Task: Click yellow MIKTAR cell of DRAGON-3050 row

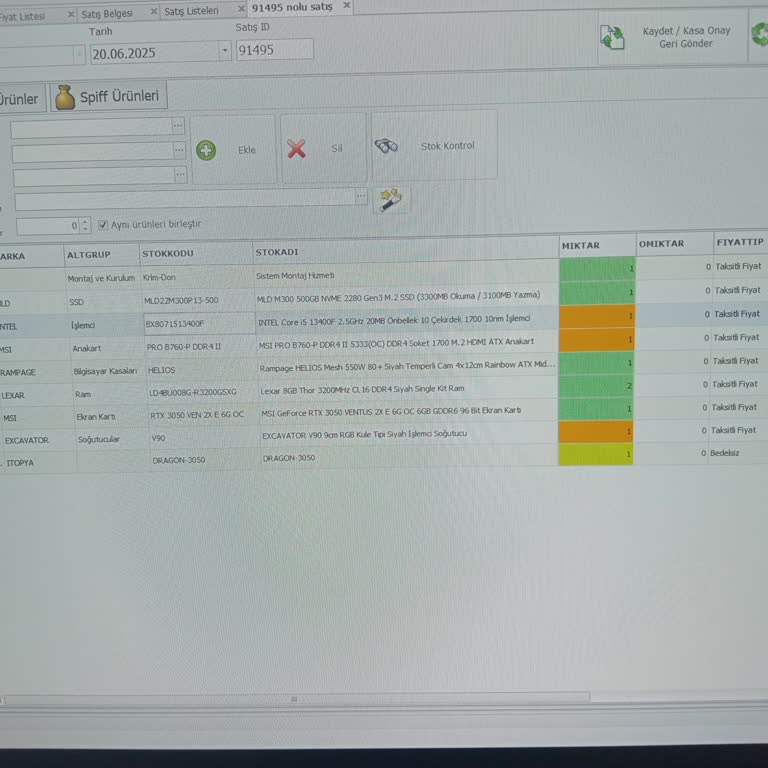Action: point(596,455)
